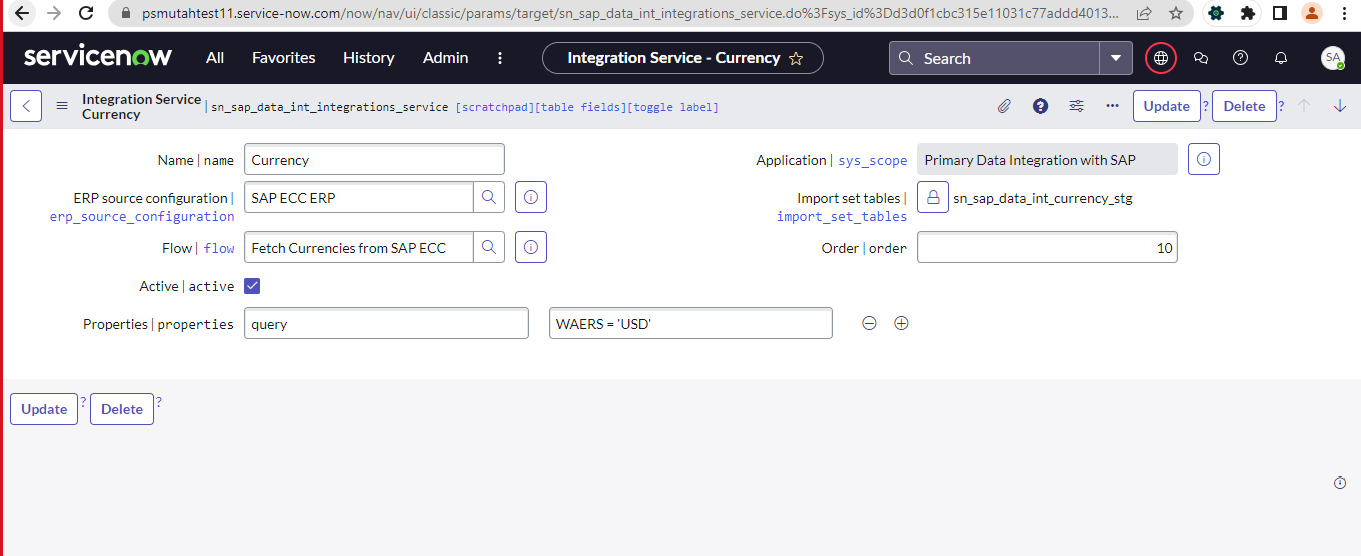1361x556 pixels.
Task: Go to previous record up arrow
Action: pos(1304,106)
